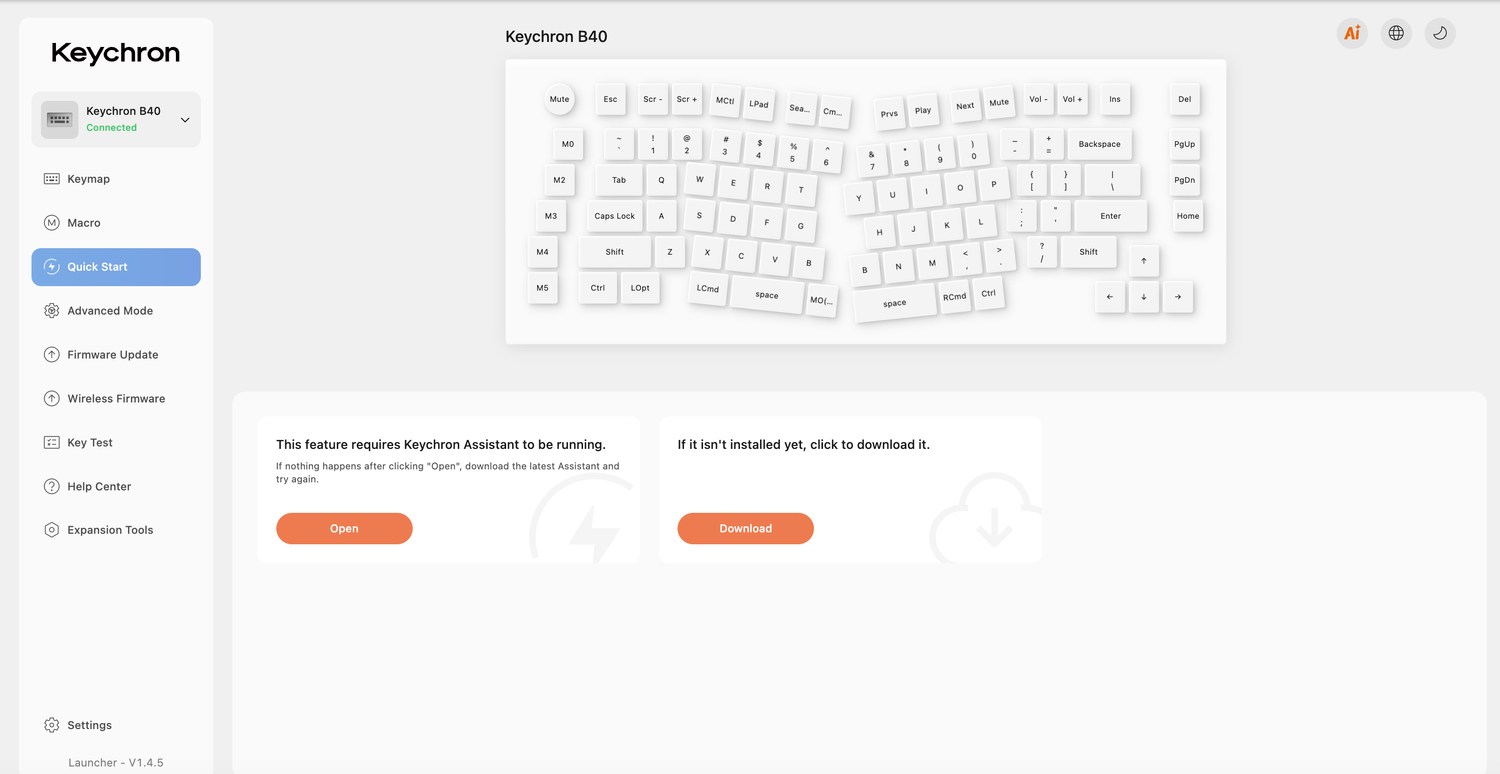Select the Backspace key

click(1100, 144)
